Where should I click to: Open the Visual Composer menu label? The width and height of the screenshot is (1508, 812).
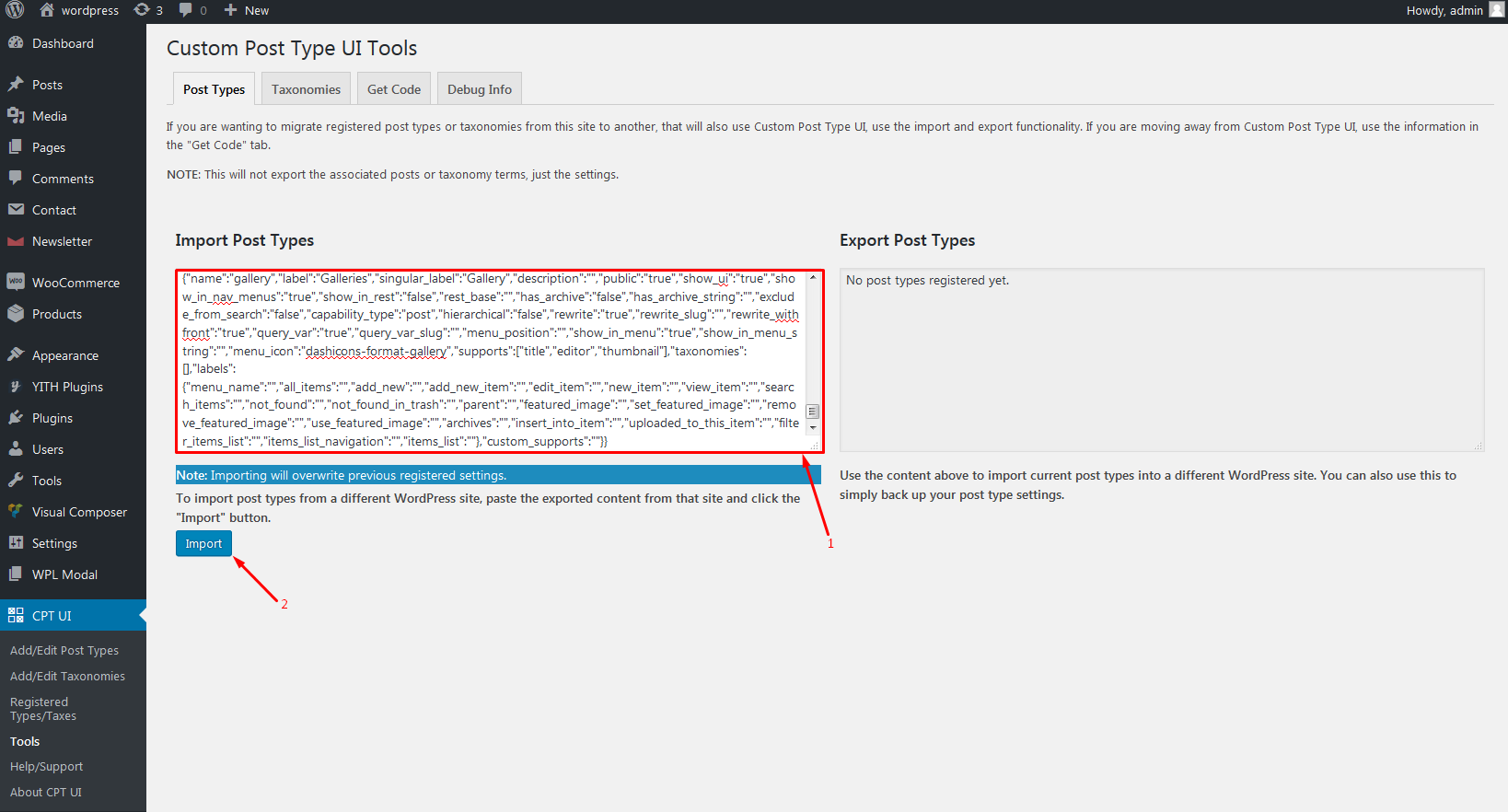(79, 512)
